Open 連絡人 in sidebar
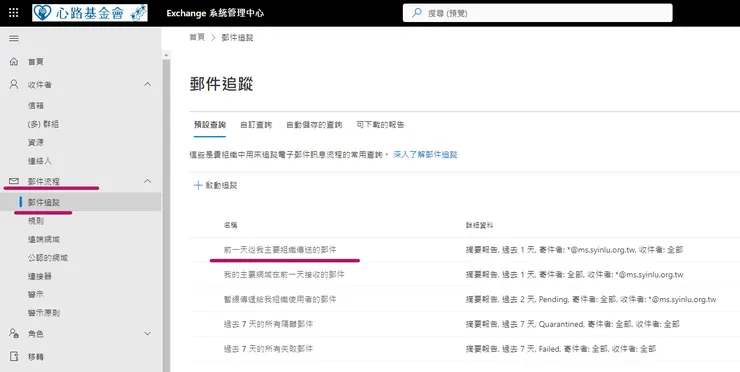Image resolution: width=740 pixels, height=372 pixels. click(40, 161)
